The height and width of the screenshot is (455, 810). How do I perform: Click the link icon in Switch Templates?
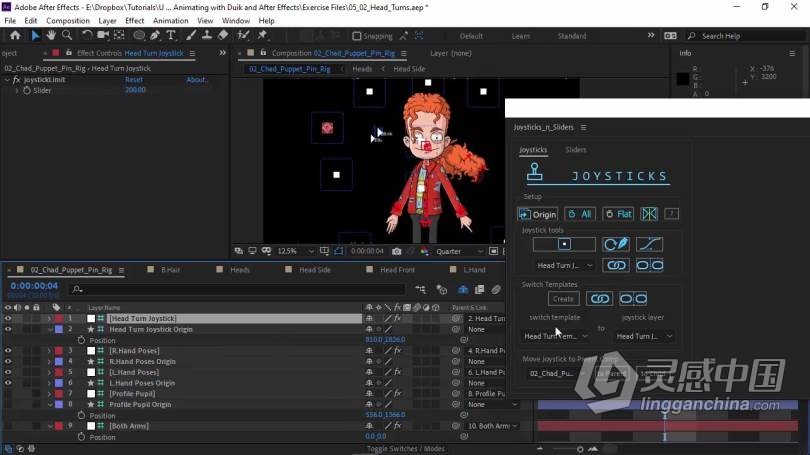pyautogui.click(x=599, y=299)
